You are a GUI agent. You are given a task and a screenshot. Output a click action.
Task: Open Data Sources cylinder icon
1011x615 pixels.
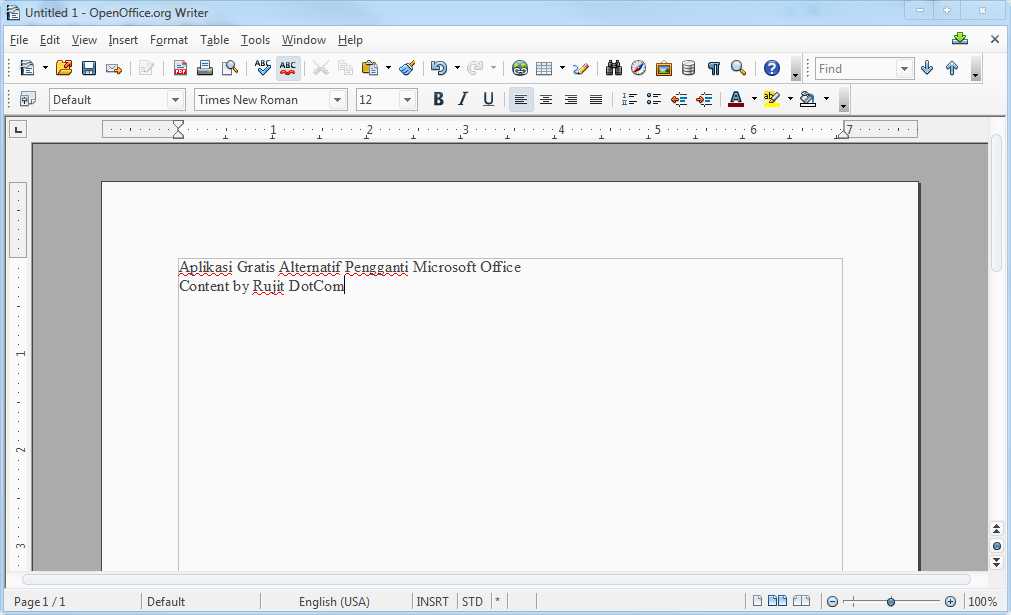click(x=689, y=68)
